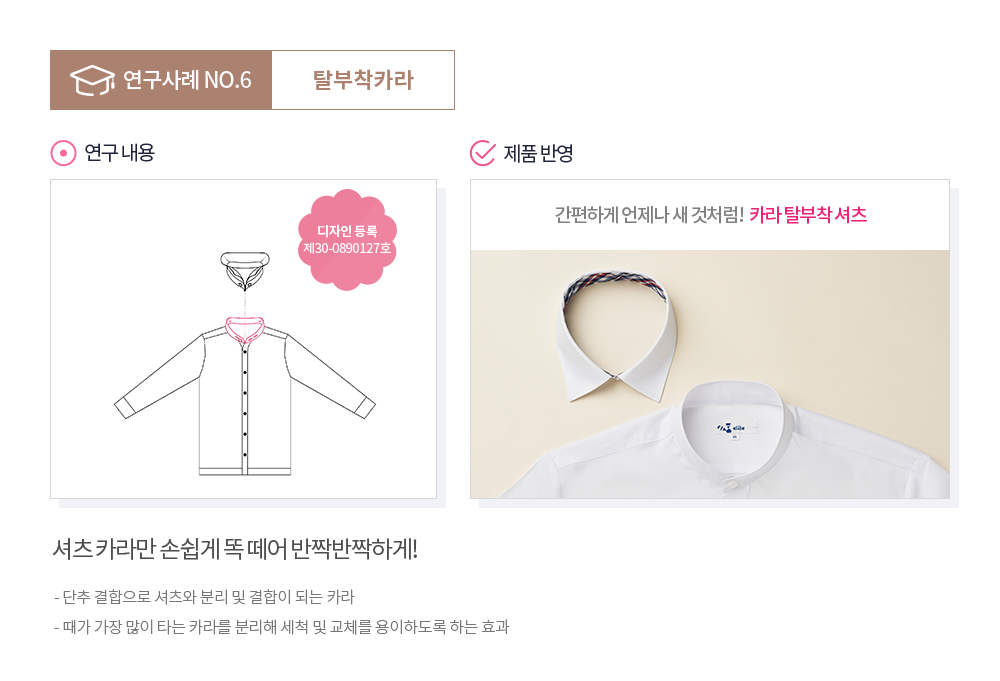Click the pink highlighted collar on shirt drawing
This screenshot has height=681, width=1000.
[x=245, y=329]
